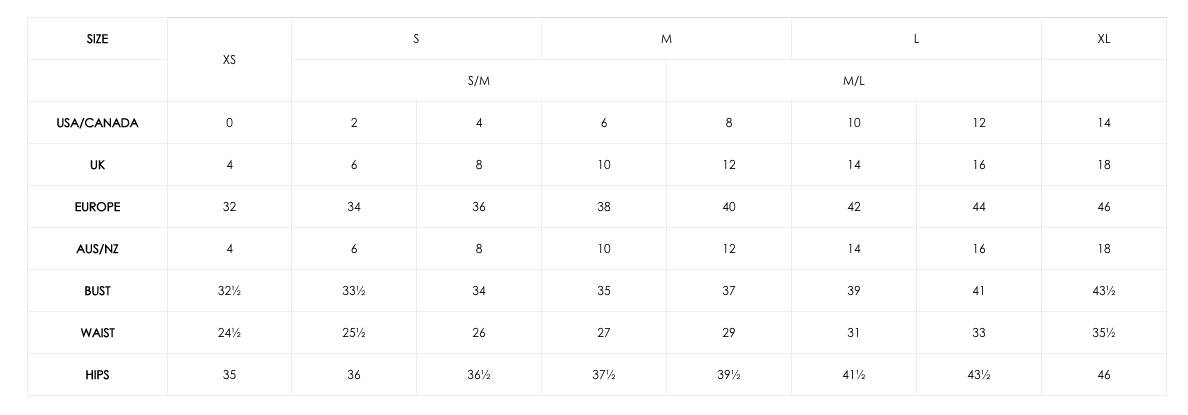Select the BUST row label

(98, 291)
